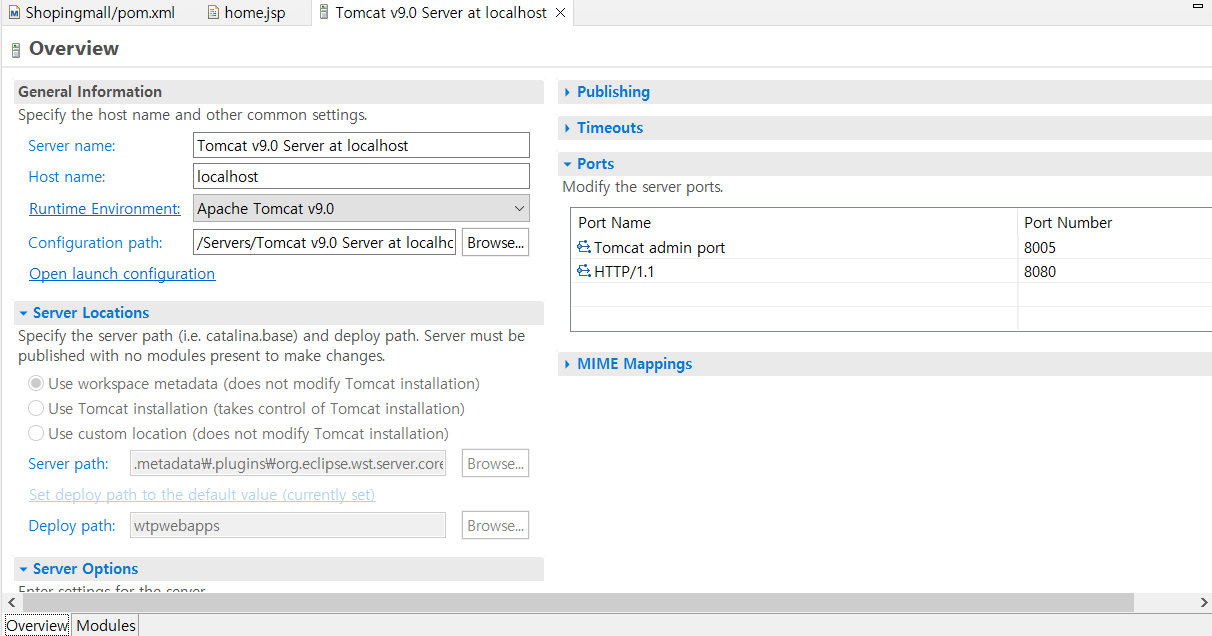Screen dimensions: 1212x636
Task: Expand the Timeouts section
Action: [567, 128]
